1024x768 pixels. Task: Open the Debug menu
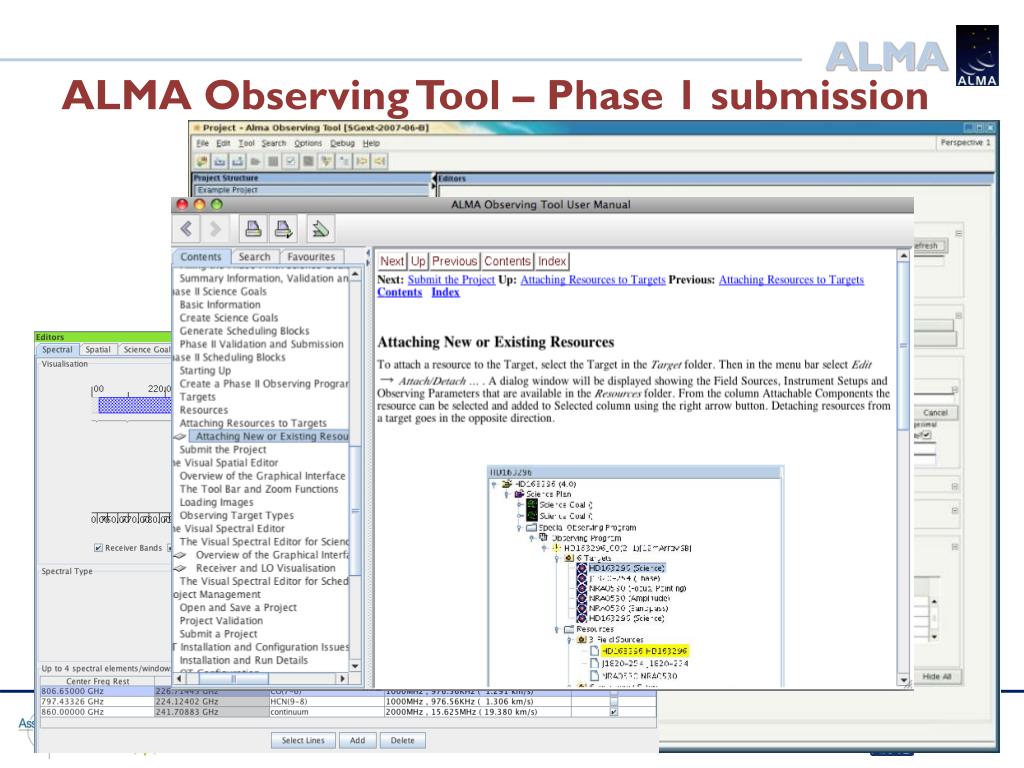(x=342, y=143)
